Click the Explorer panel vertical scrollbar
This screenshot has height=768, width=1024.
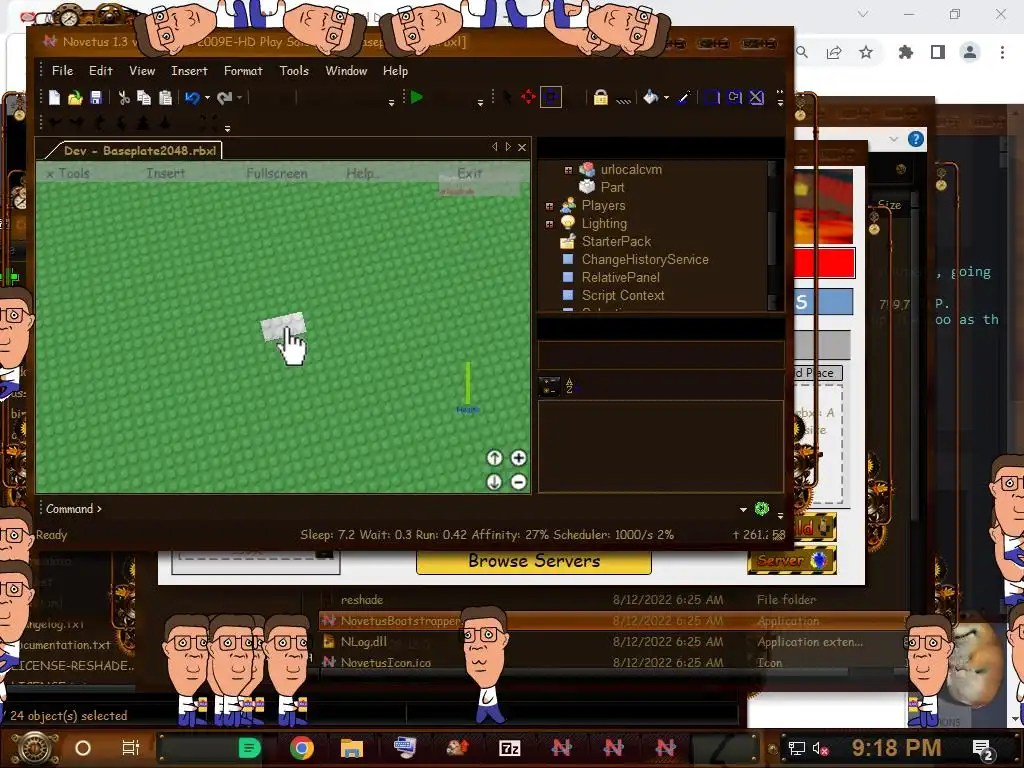tap(773, 235)
